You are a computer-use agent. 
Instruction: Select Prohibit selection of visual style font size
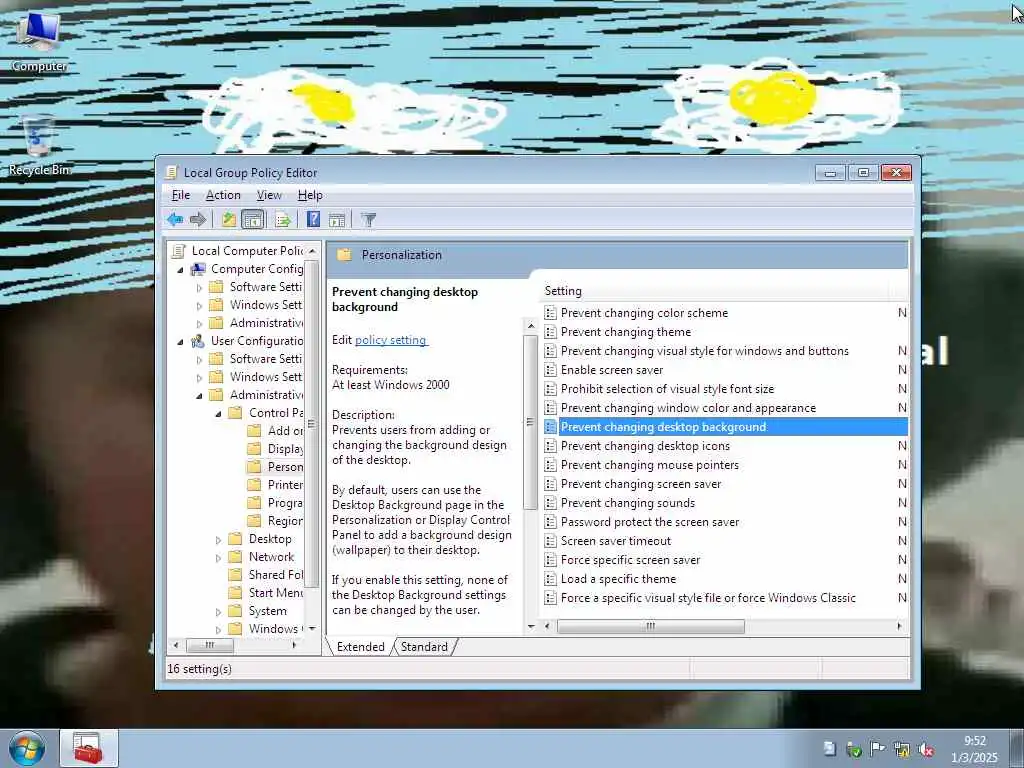667,389
